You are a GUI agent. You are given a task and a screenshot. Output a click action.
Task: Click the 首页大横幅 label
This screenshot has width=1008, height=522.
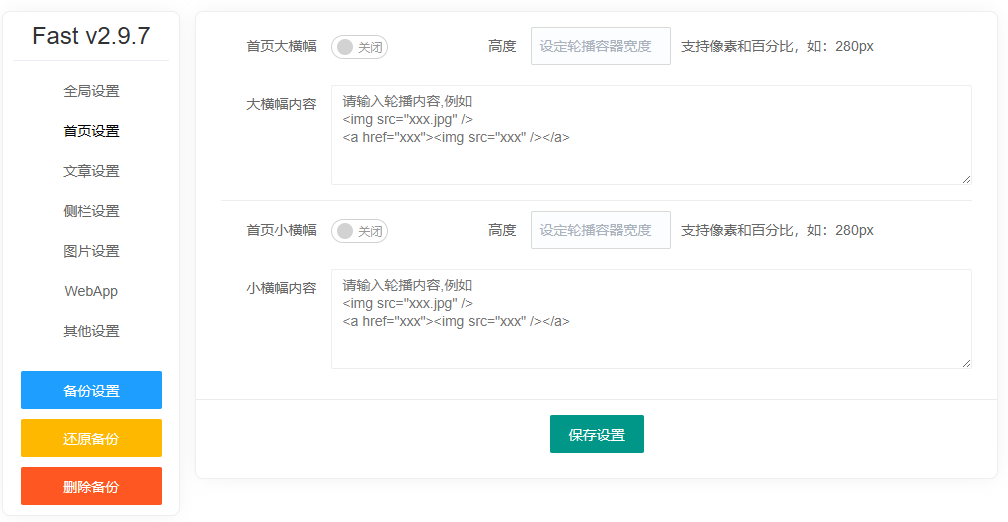pyautogui.click(x=282, y=46)
